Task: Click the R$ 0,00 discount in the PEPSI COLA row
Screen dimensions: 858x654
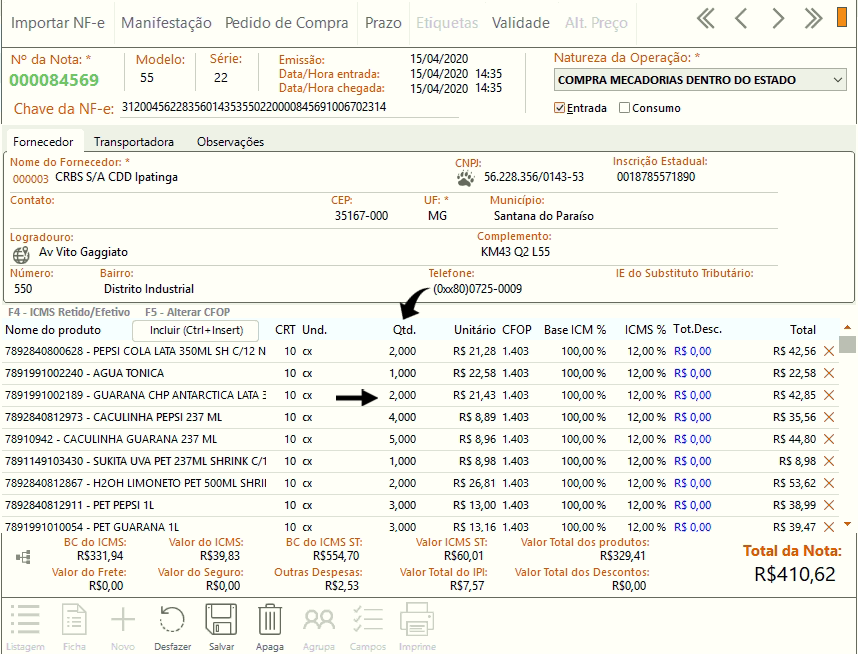Action: [692, 351]
